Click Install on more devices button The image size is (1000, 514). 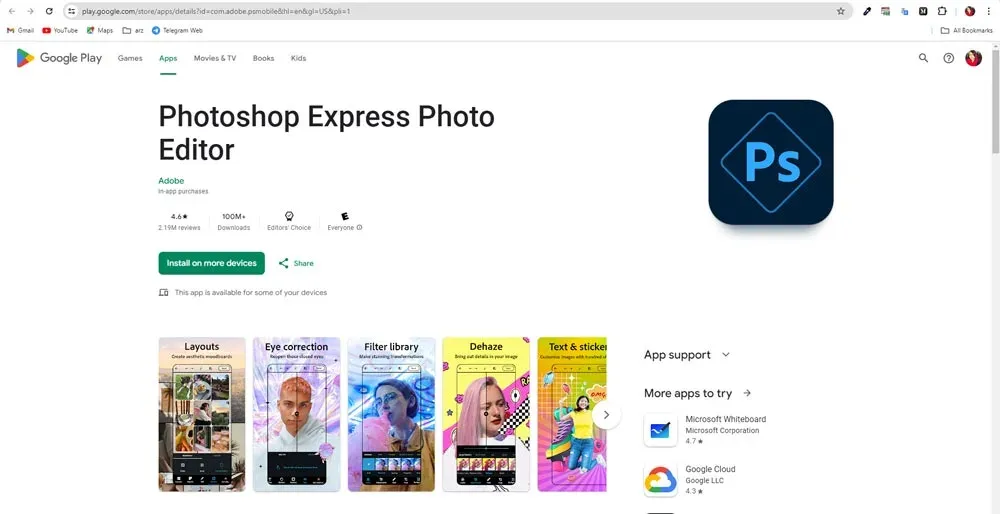(x=212, y=263)
